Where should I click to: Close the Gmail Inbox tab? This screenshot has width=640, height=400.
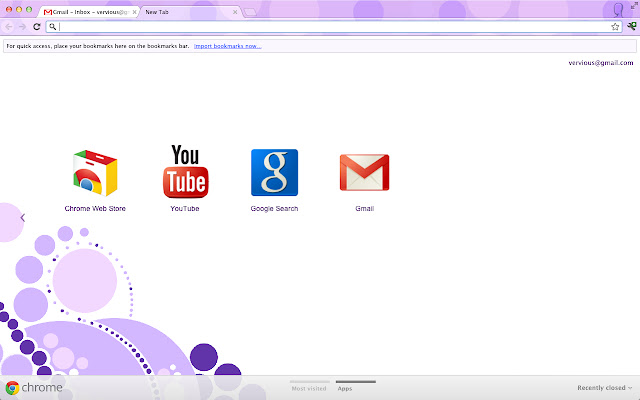pyautogui.click(x=134, y=12)
